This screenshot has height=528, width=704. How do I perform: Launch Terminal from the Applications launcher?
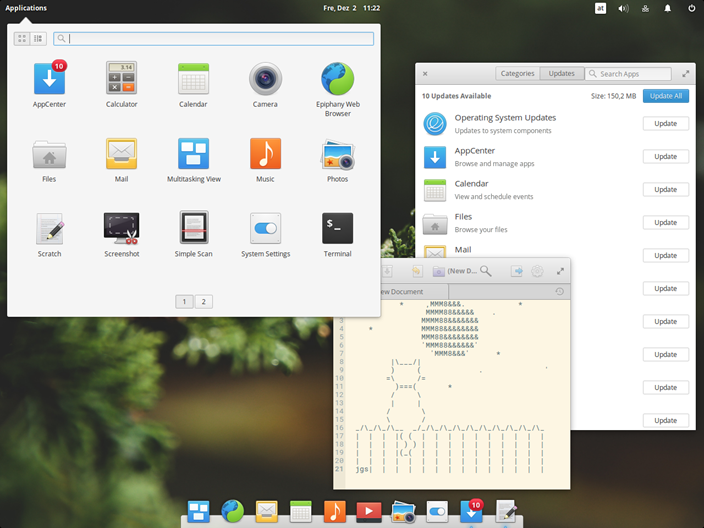338,228
